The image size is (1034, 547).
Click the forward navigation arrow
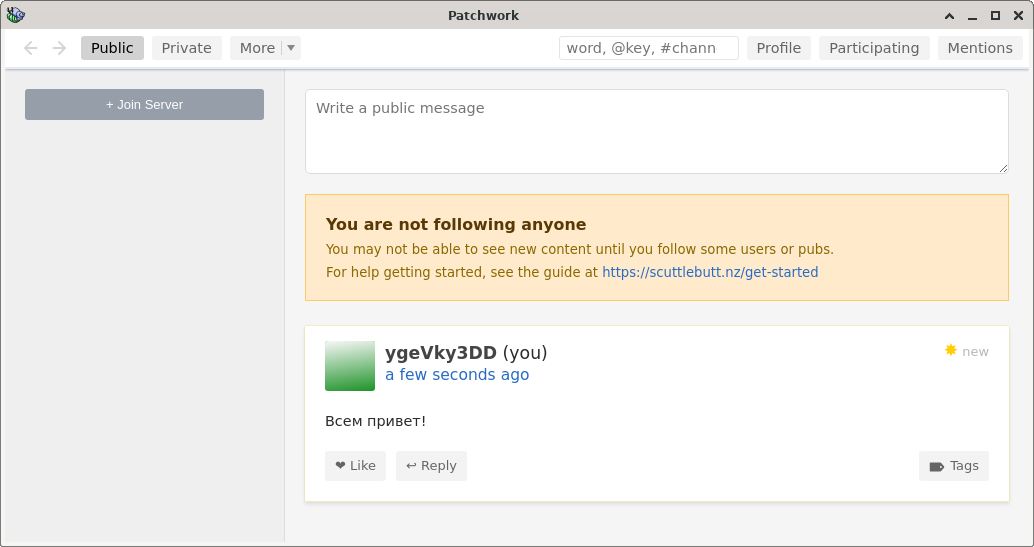pos(59,48)
